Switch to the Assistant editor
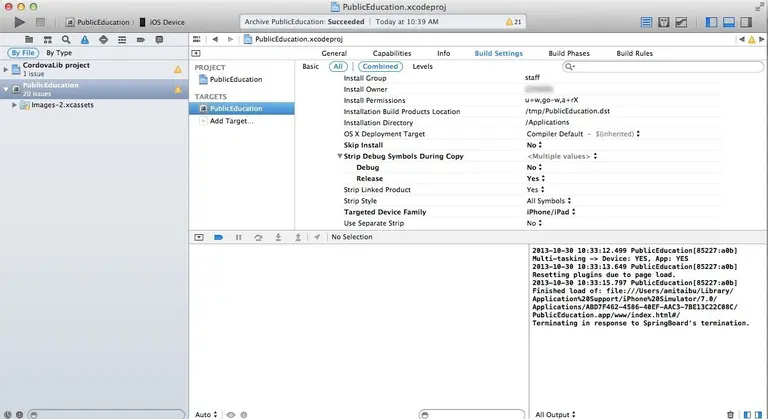Image resolution: width=768 pixels, height=419 pixels. click(664, 22)
